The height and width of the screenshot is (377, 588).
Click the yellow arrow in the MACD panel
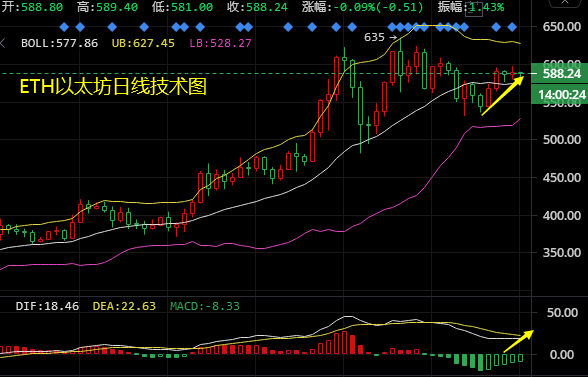coord(518,341)
